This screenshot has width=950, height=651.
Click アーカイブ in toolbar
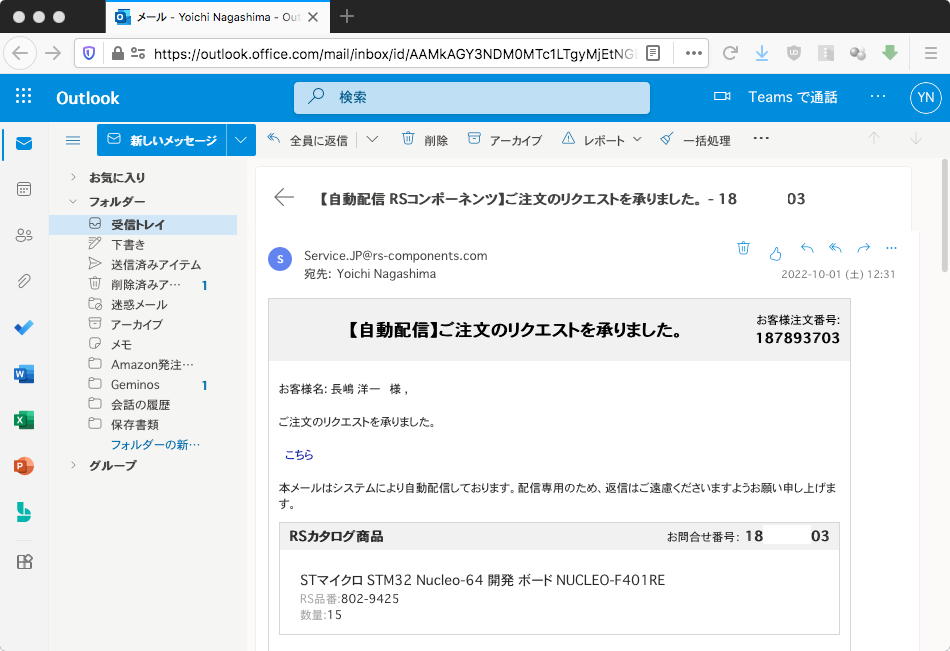(x=505, y=140)
